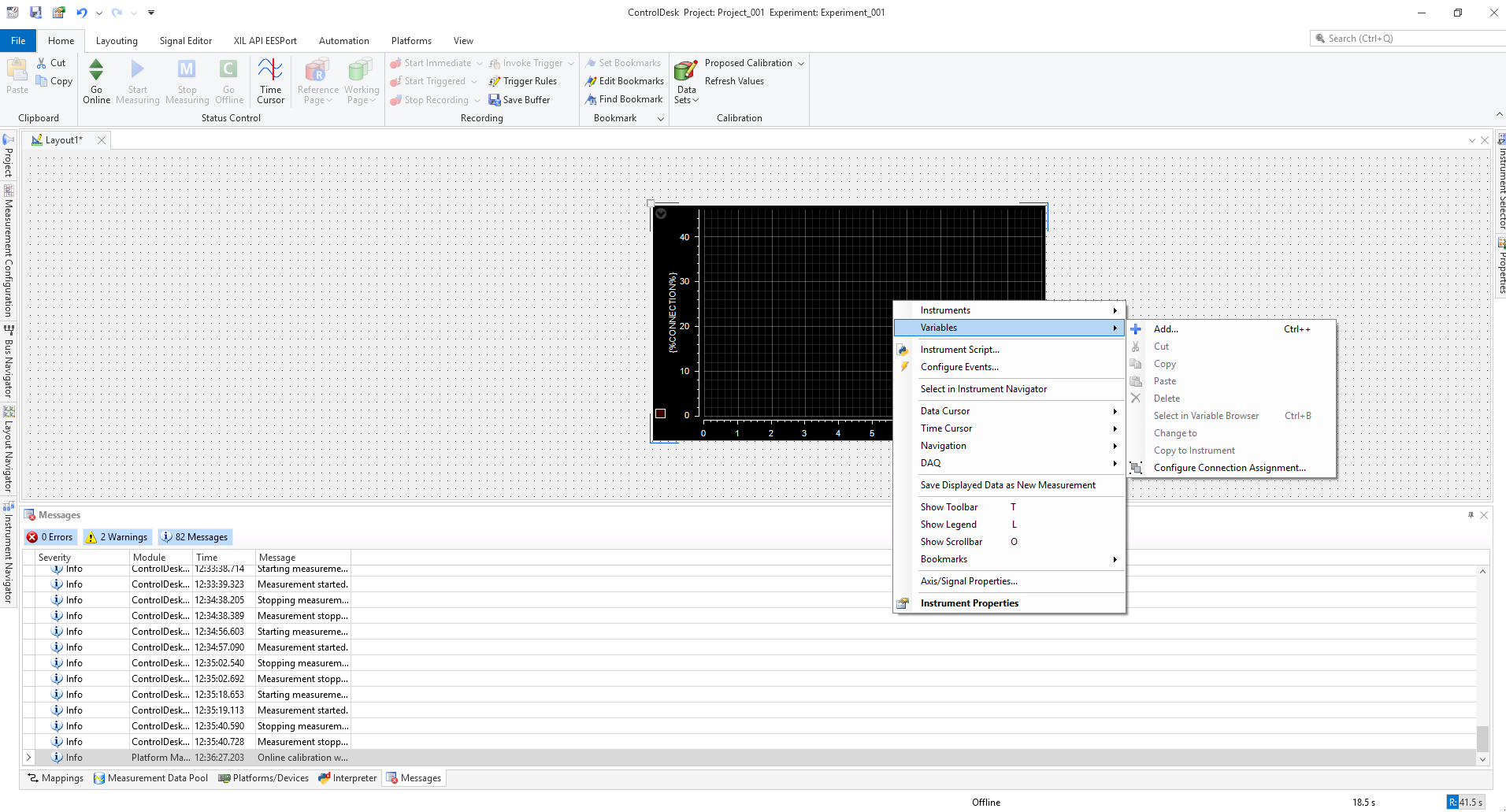The height and width of the screenshot is (812, 1506).
Task: Toggle the 0 Errors filter
Action: click(50, 537)
